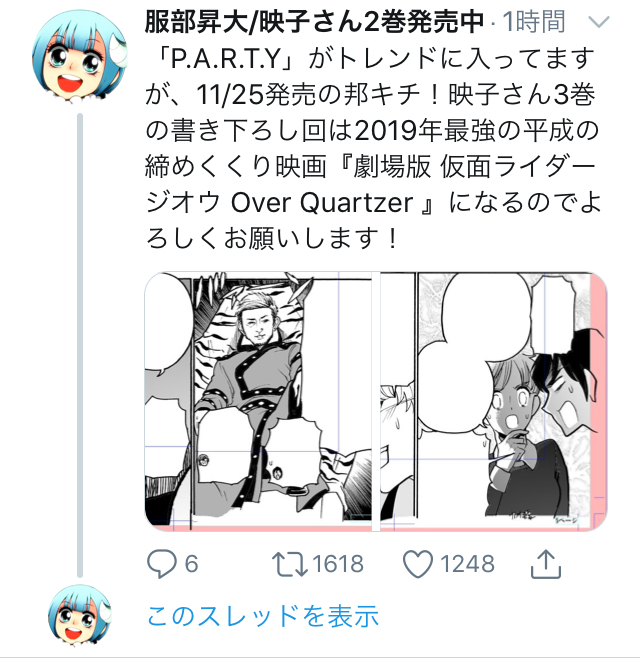Click the 1時間 timestamp
This screenshot has width=640, height=664.
coord(534,22)
